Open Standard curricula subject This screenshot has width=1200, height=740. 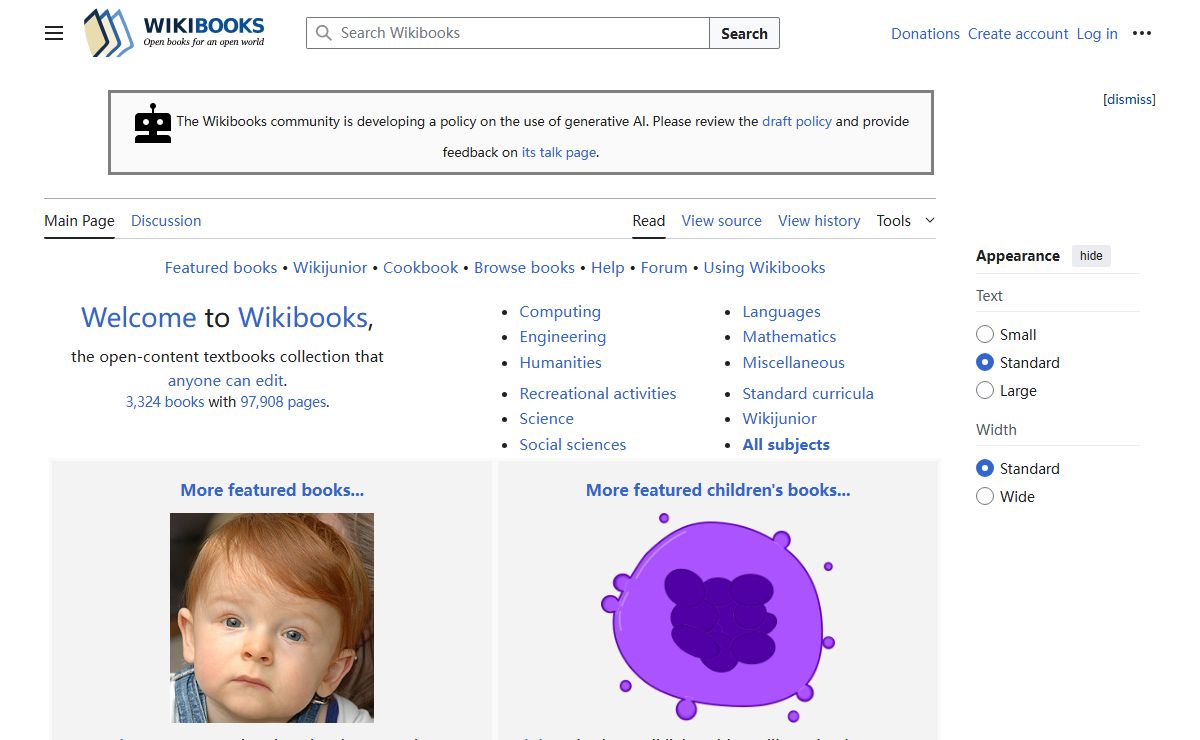808,394
